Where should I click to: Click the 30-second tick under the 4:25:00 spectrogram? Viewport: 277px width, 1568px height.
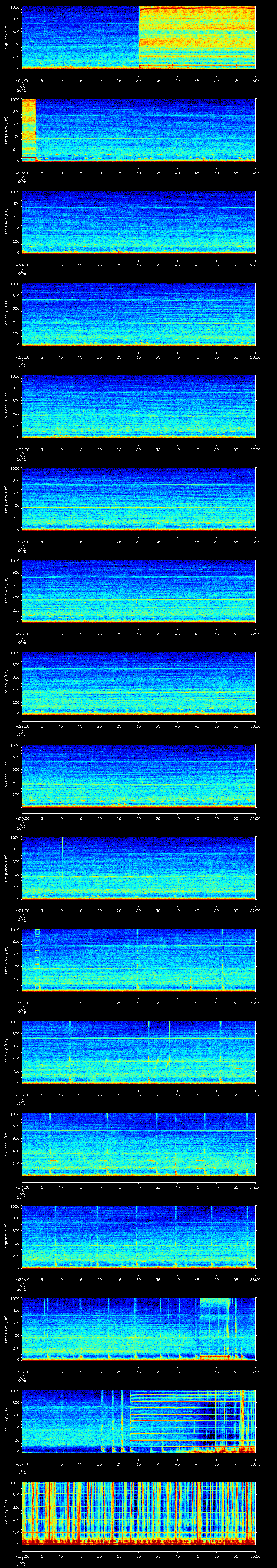138,357
